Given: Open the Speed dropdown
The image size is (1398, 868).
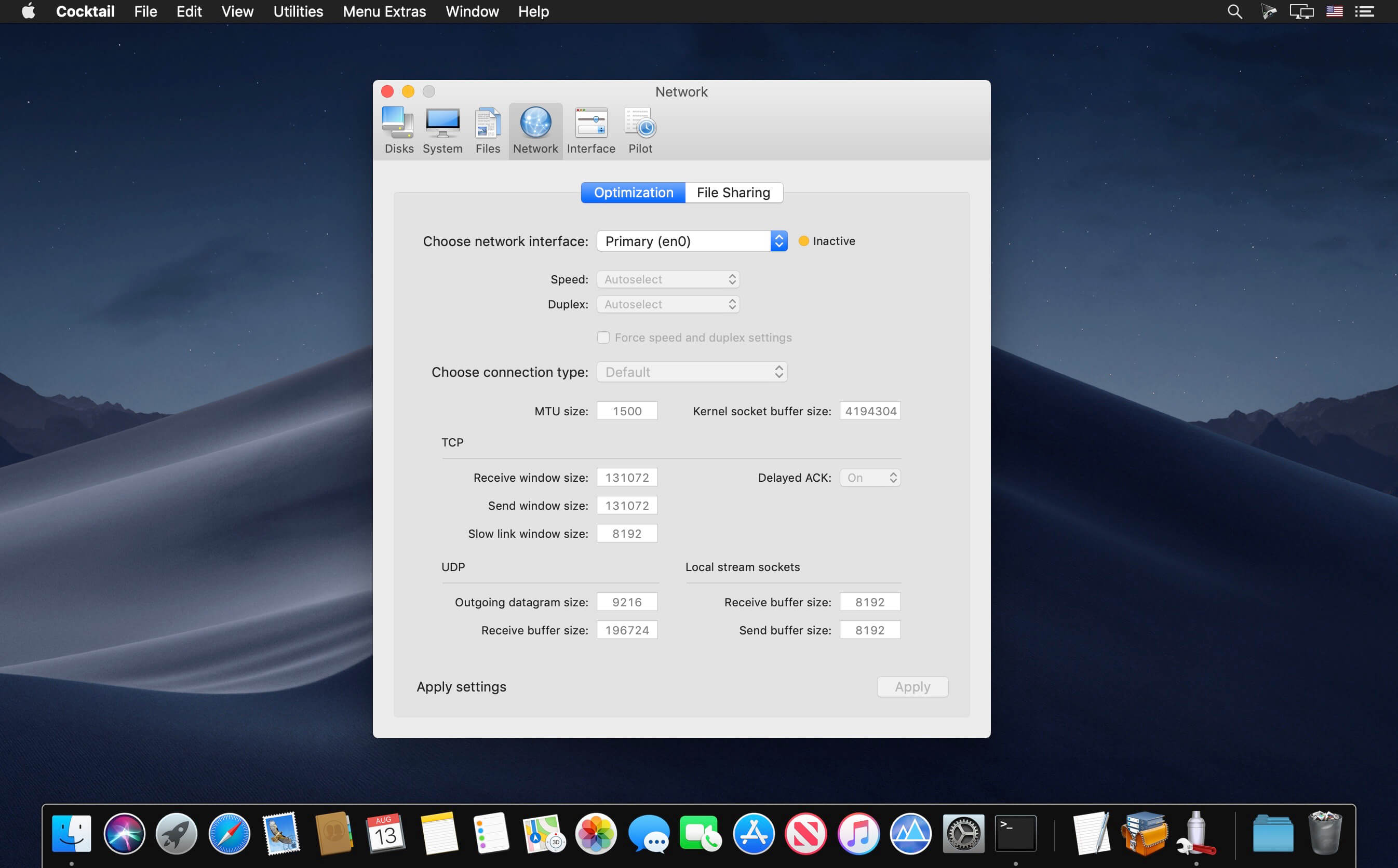Looking at the screenshot, I should (668, 280).
